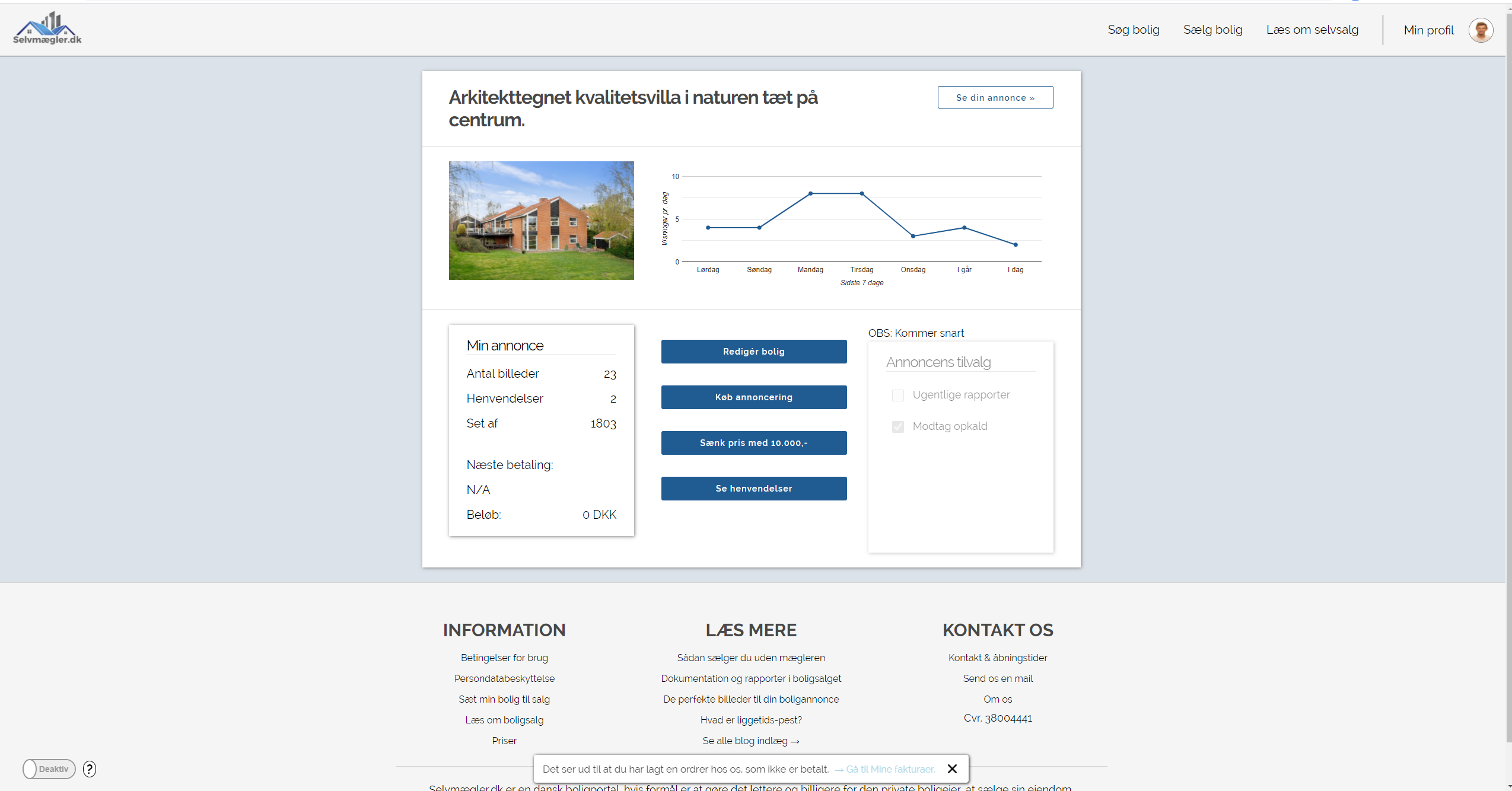Open Se henvendelser button

[x=753, y=489]
